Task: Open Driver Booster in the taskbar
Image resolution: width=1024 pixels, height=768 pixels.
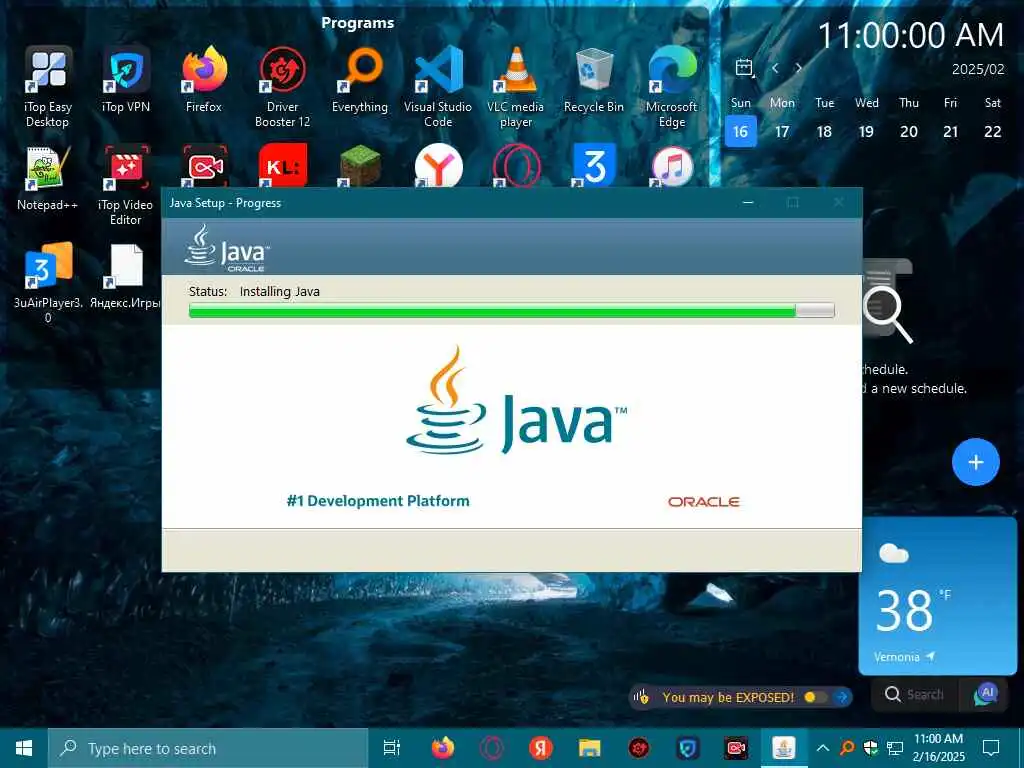Action: (x=639, y=748)
